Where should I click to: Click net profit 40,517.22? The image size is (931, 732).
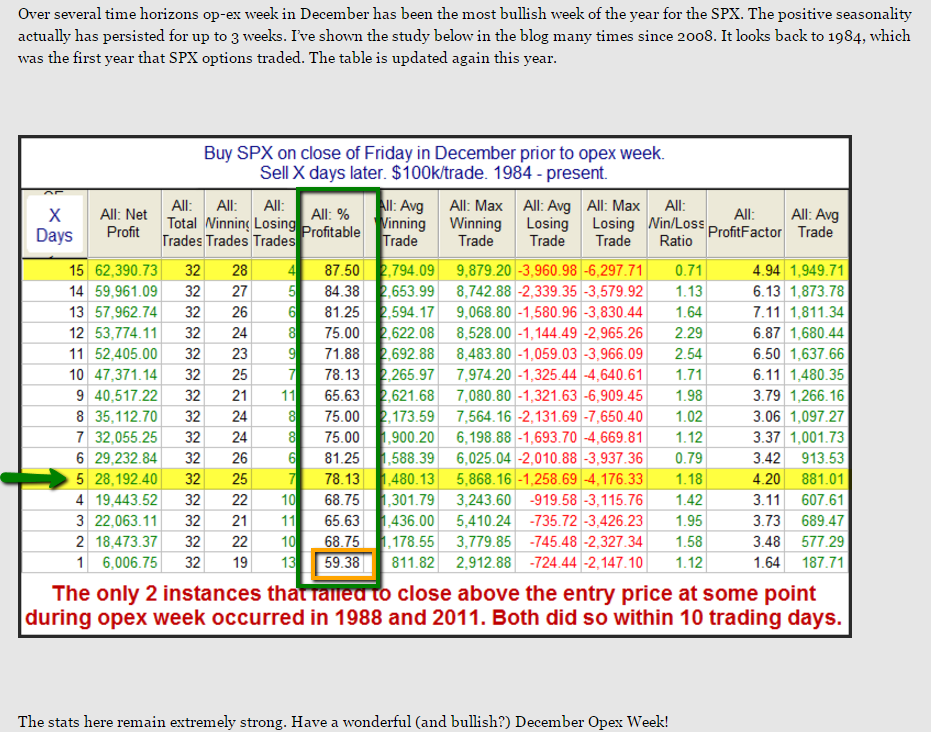(x=126, y=395)
